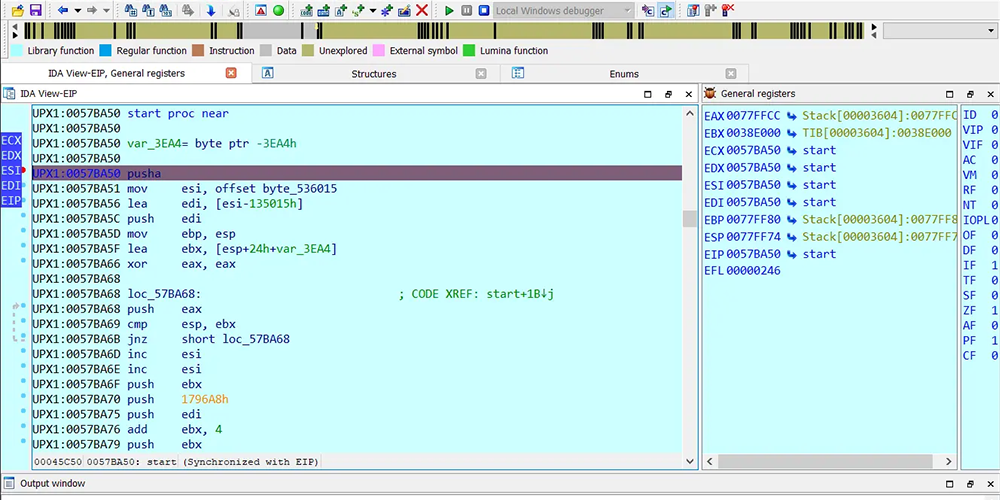
Task: Open the forward-arrow history dropdown
Action: (107, 11)
